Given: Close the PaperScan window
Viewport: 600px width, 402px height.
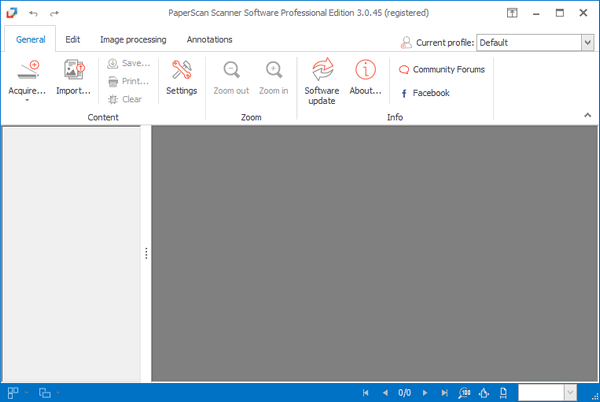Looking at the screenshot, I should (583, 13).
